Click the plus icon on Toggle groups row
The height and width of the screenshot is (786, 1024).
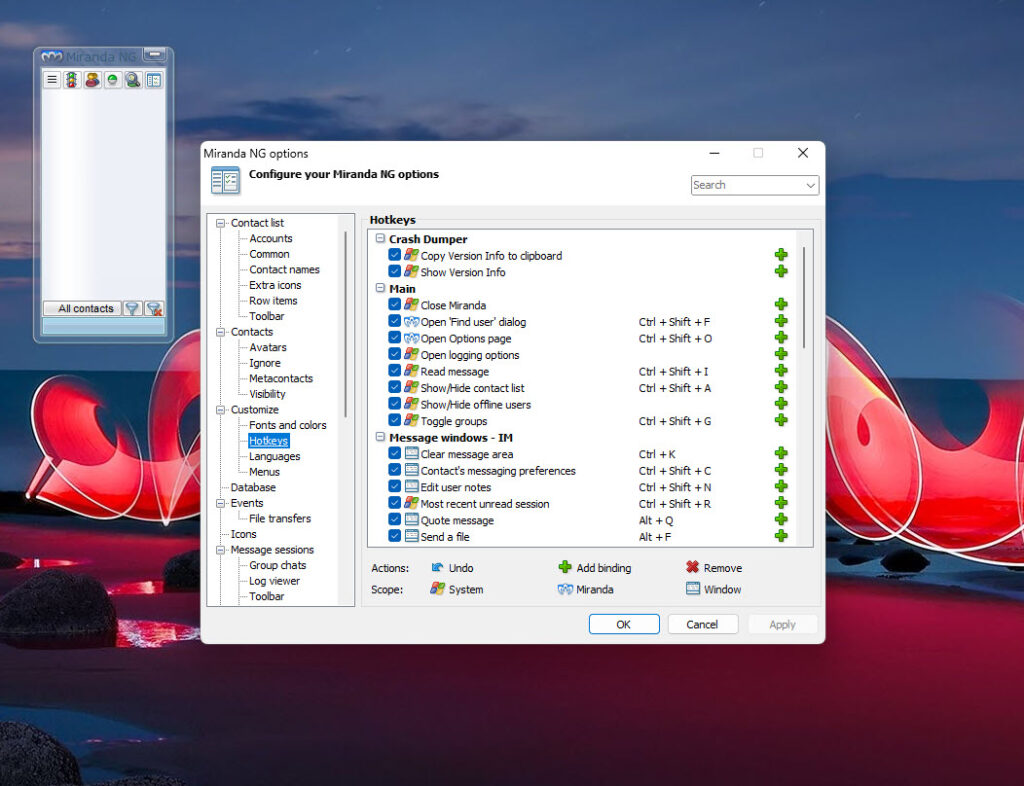(781, 420)
